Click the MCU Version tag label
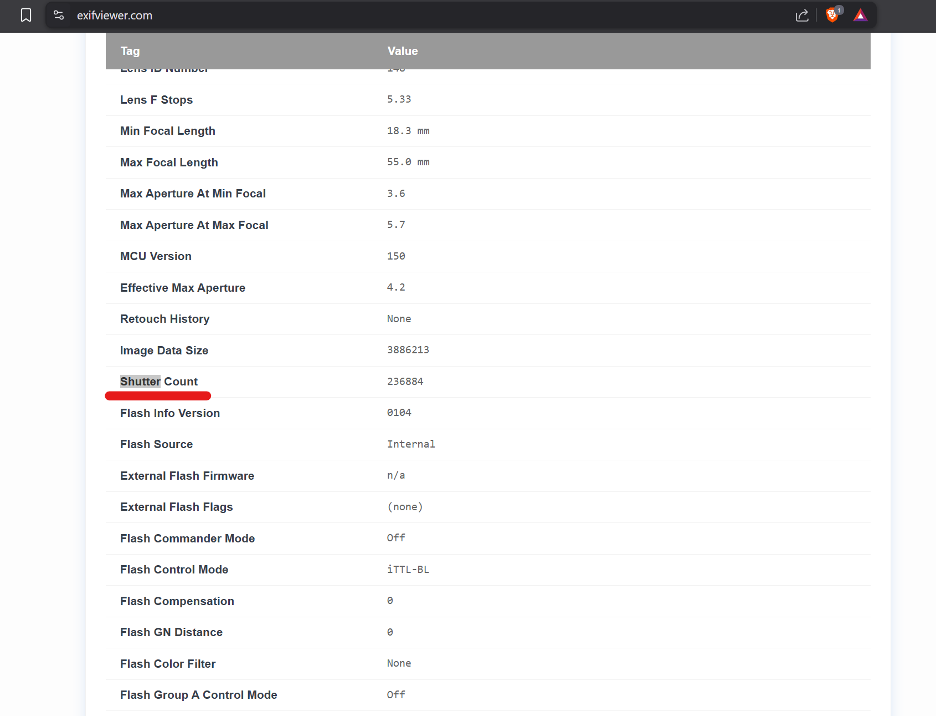 [x=155, y=256]
